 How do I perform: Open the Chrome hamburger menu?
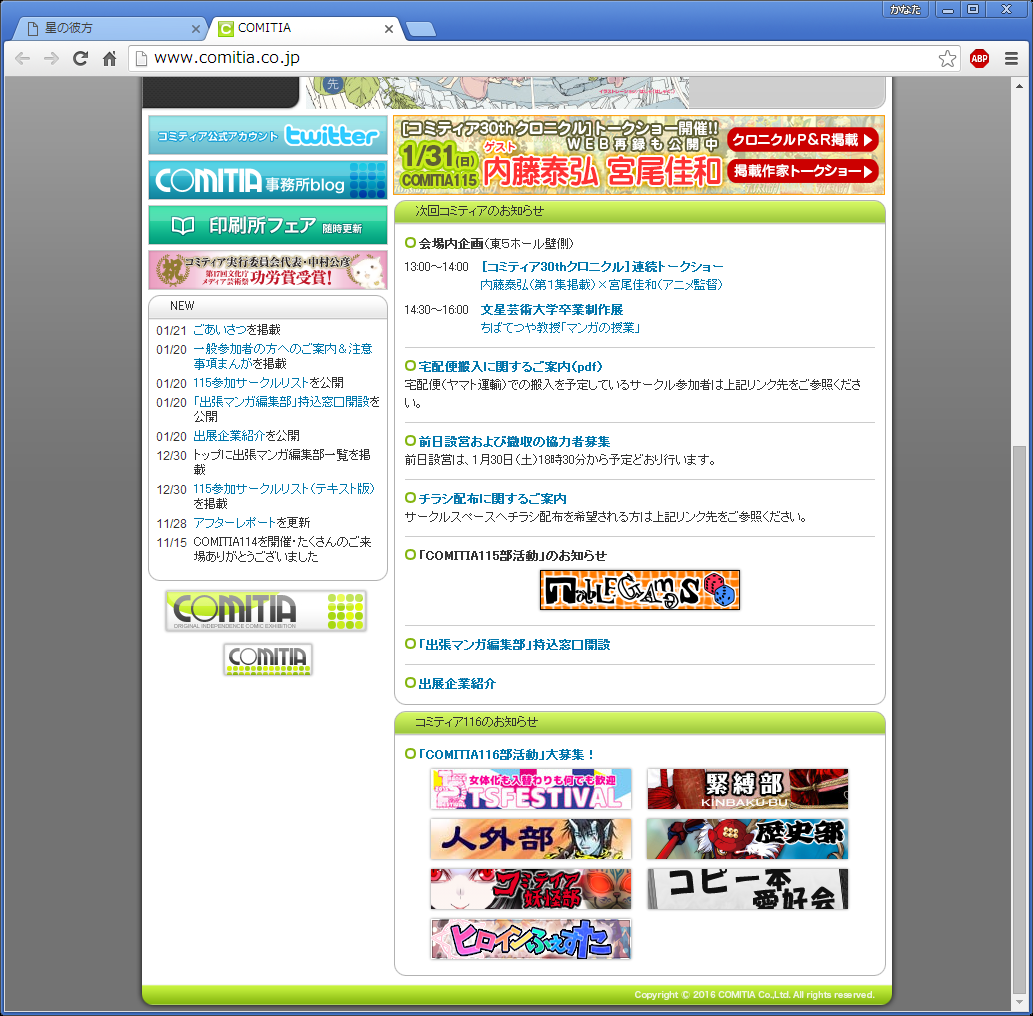[1011, 59]
